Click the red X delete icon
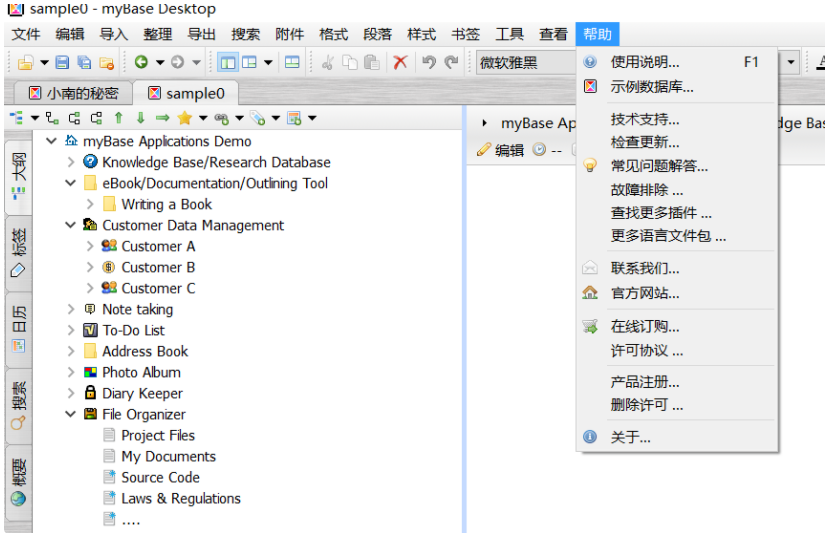Image resolution: width=831 pixels, height=533 pixels. [400, 63]
